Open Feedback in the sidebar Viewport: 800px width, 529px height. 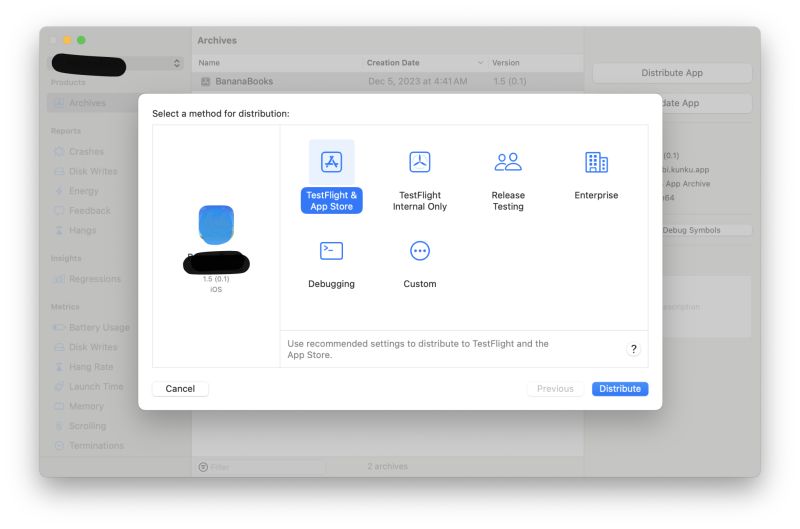click(x=90, y=211)
